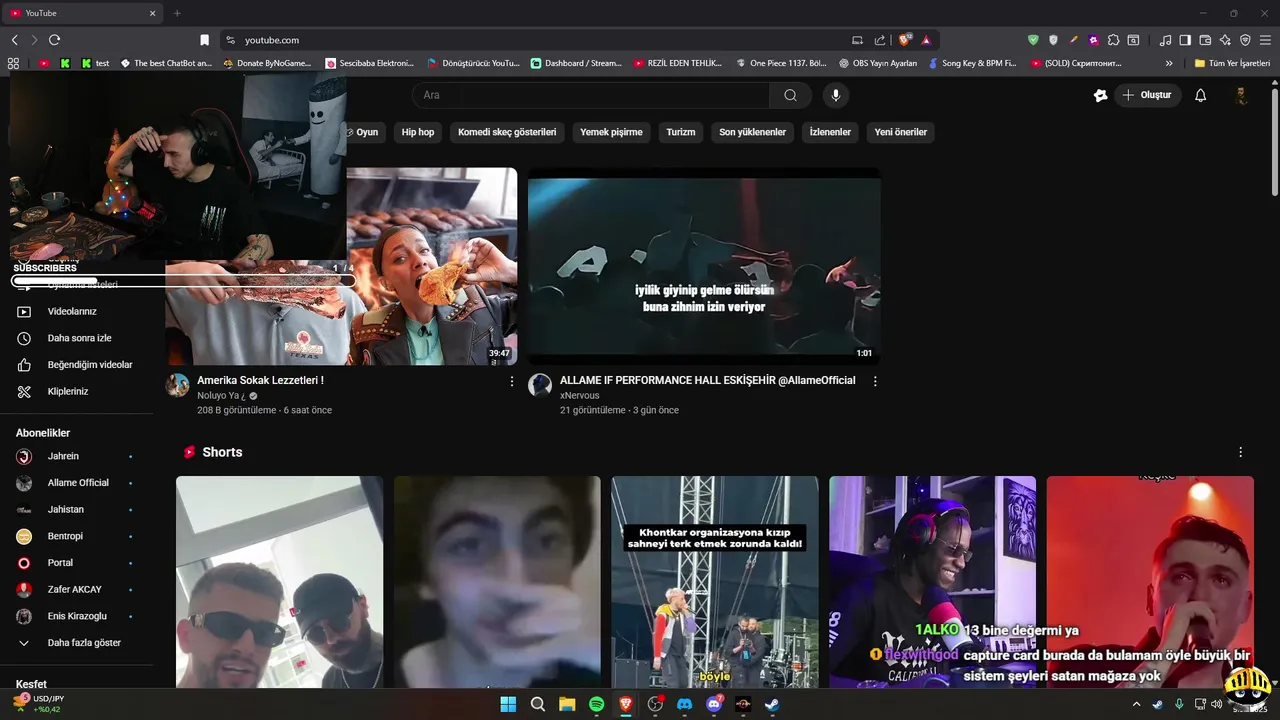Go back with the browser back arrow
This screenshot has height=720, width=1280.
[x=14, y=40]
